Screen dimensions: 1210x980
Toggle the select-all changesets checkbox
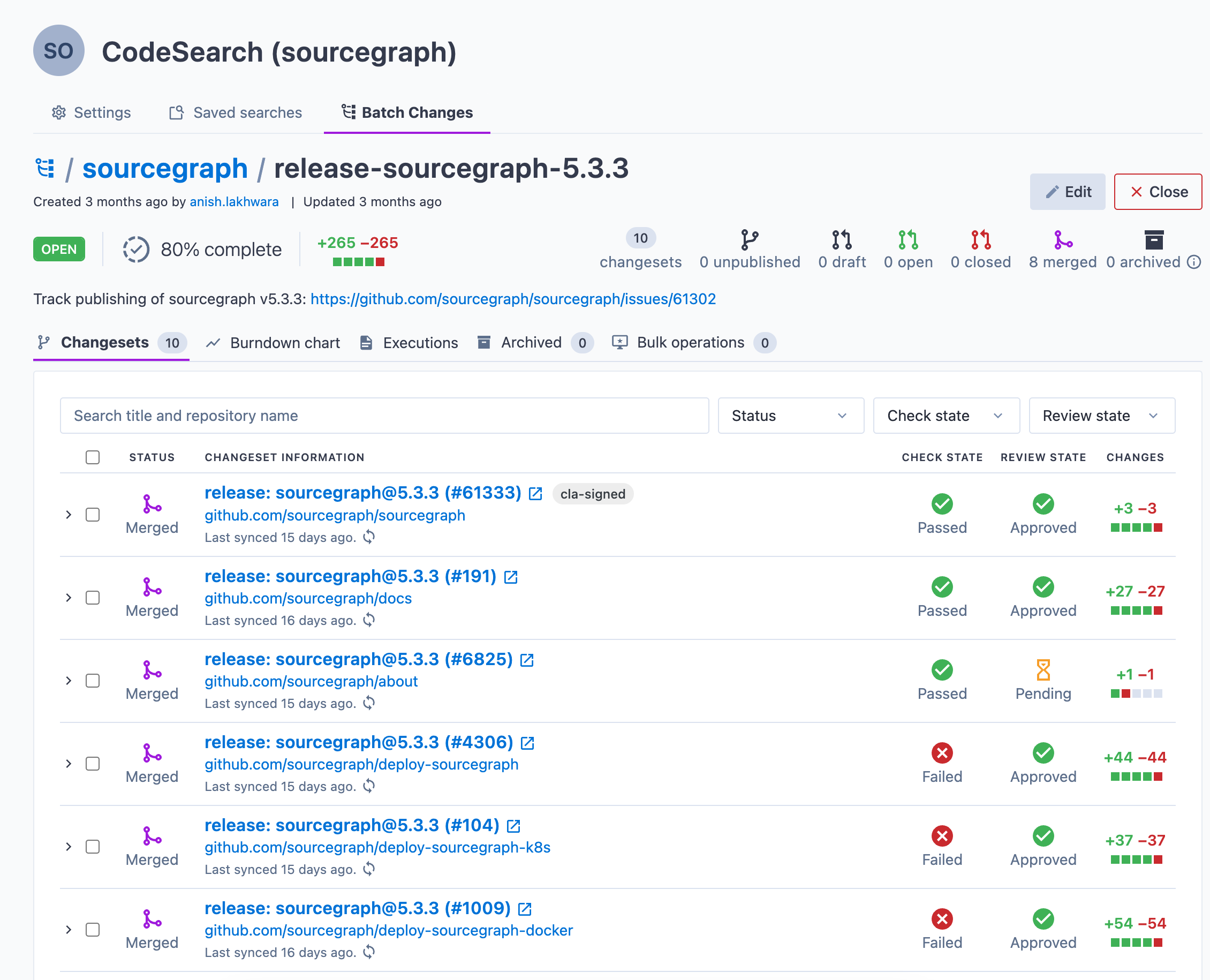click(x=93, y=457)
